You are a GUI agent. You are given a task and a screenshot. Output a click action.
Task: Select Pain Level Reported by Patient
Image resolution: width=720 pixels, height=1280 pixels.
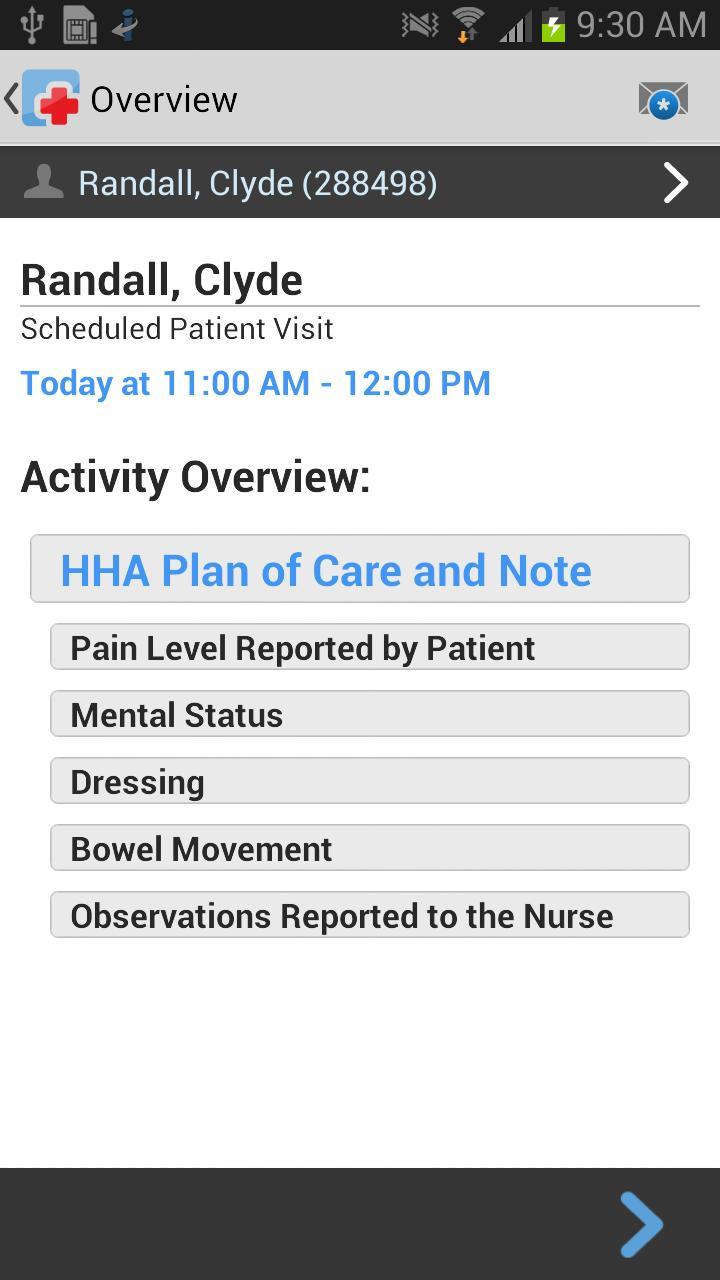pos(369,647)
